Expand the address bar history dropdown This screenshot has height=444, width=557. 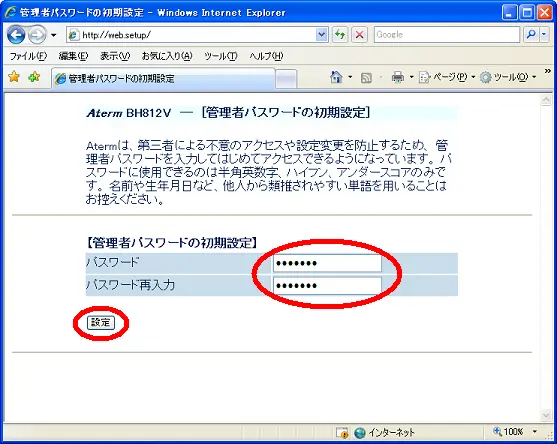tap(322, 35)
